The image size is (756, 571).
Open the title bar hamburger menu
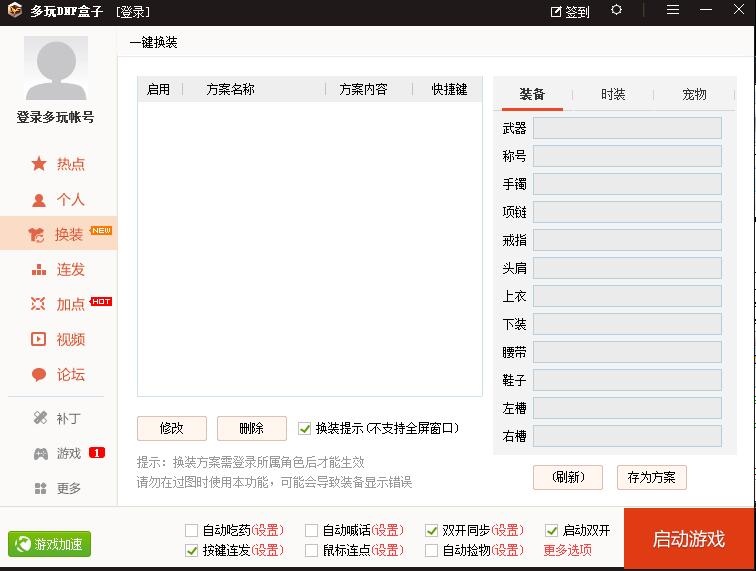(673, 10)
